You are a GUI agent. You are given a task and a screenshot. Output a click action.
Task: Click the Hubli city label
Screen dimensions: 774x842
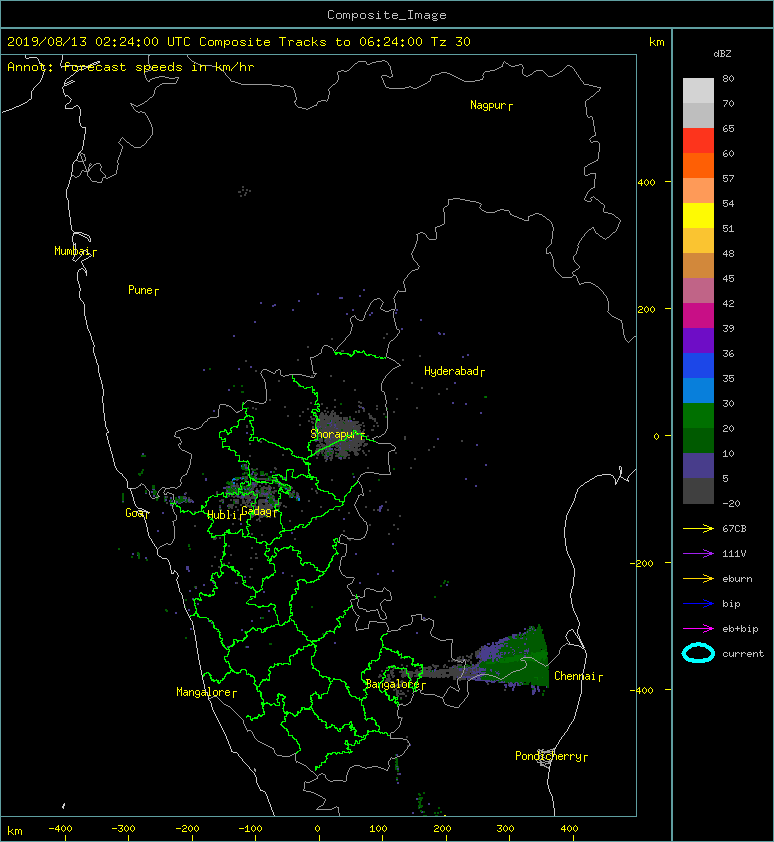click(x=224, y=515)
